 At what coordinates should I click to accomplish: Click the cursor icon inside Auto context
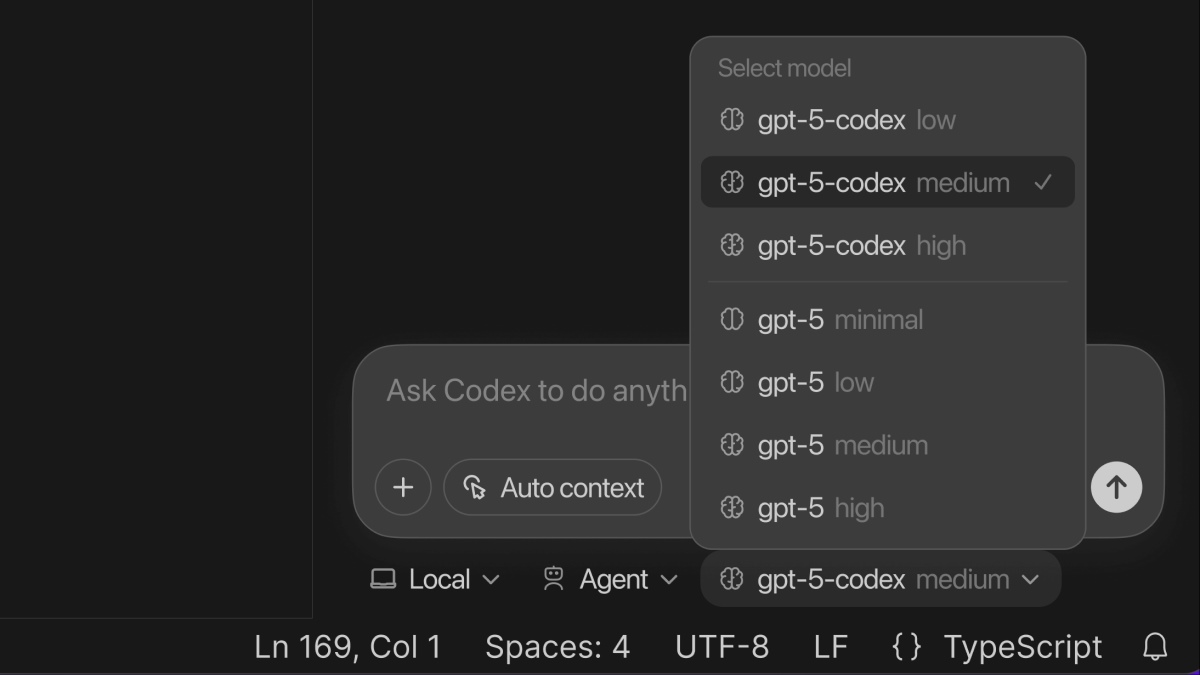click(476, 487)
